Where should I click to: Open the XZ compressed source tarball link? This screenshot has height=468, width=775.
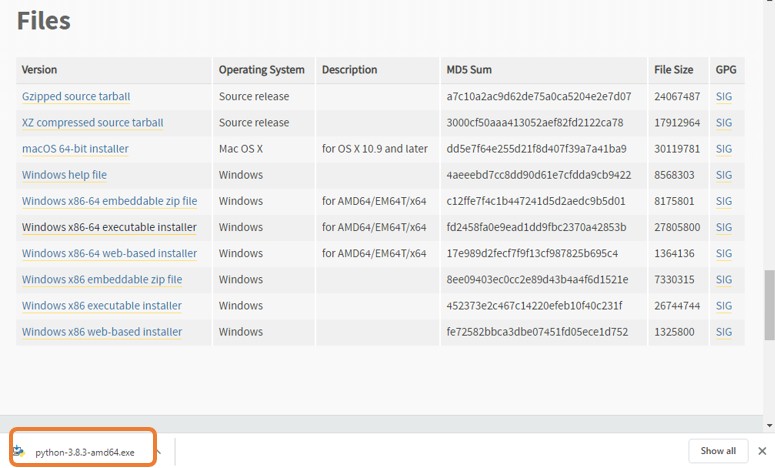point(92,123)
